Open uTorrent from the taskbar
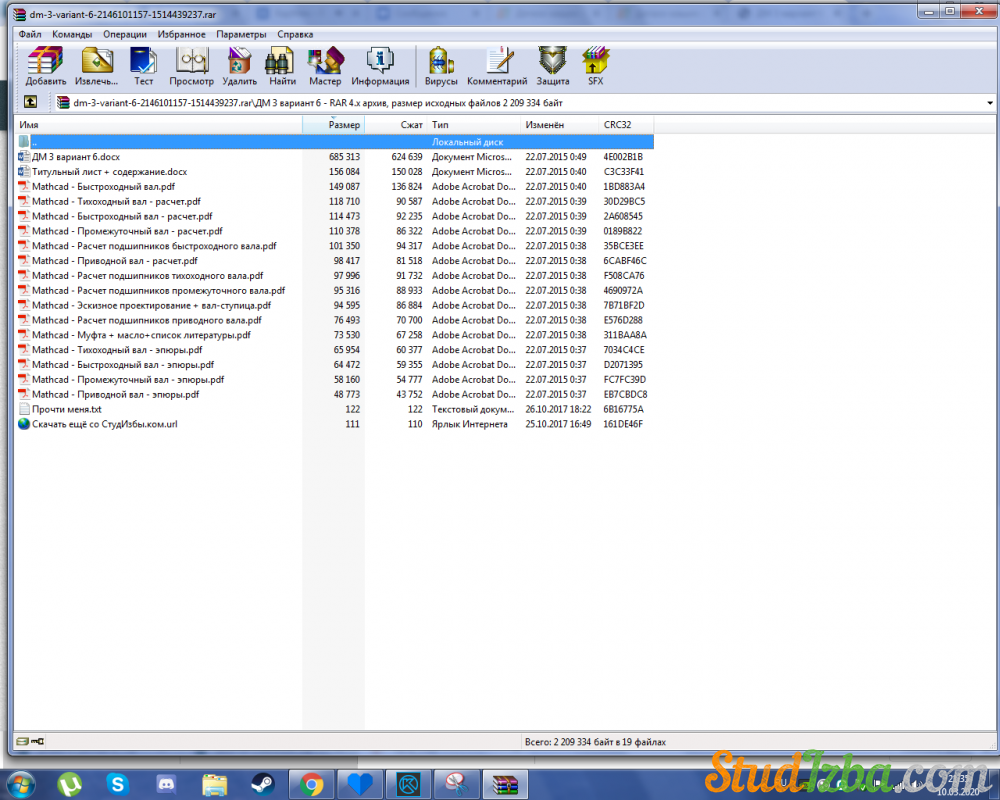Viewport: 1000px width, 800px height. point(69,784)
